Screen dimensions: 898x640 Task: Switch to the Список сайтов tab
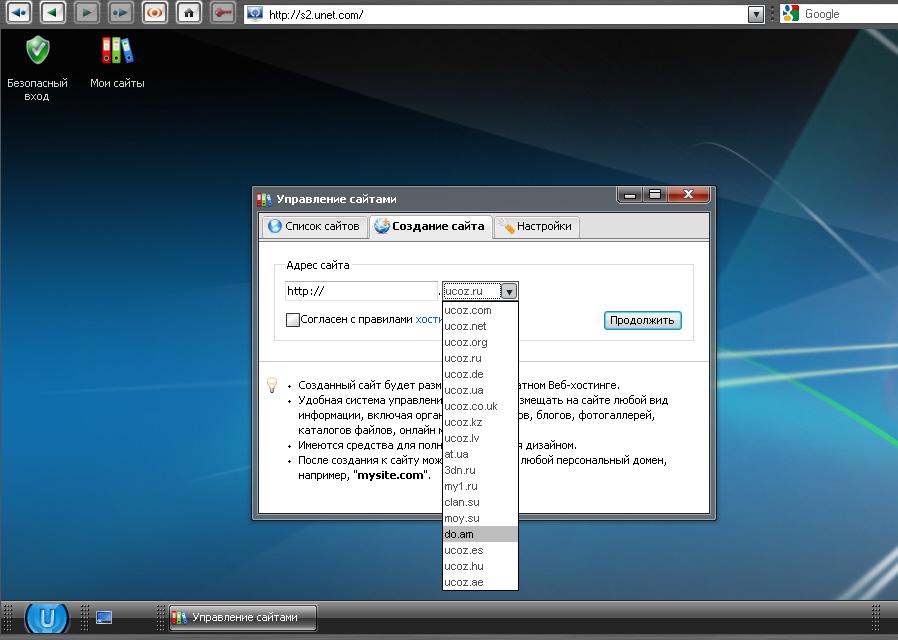click(x=313, y=226)
